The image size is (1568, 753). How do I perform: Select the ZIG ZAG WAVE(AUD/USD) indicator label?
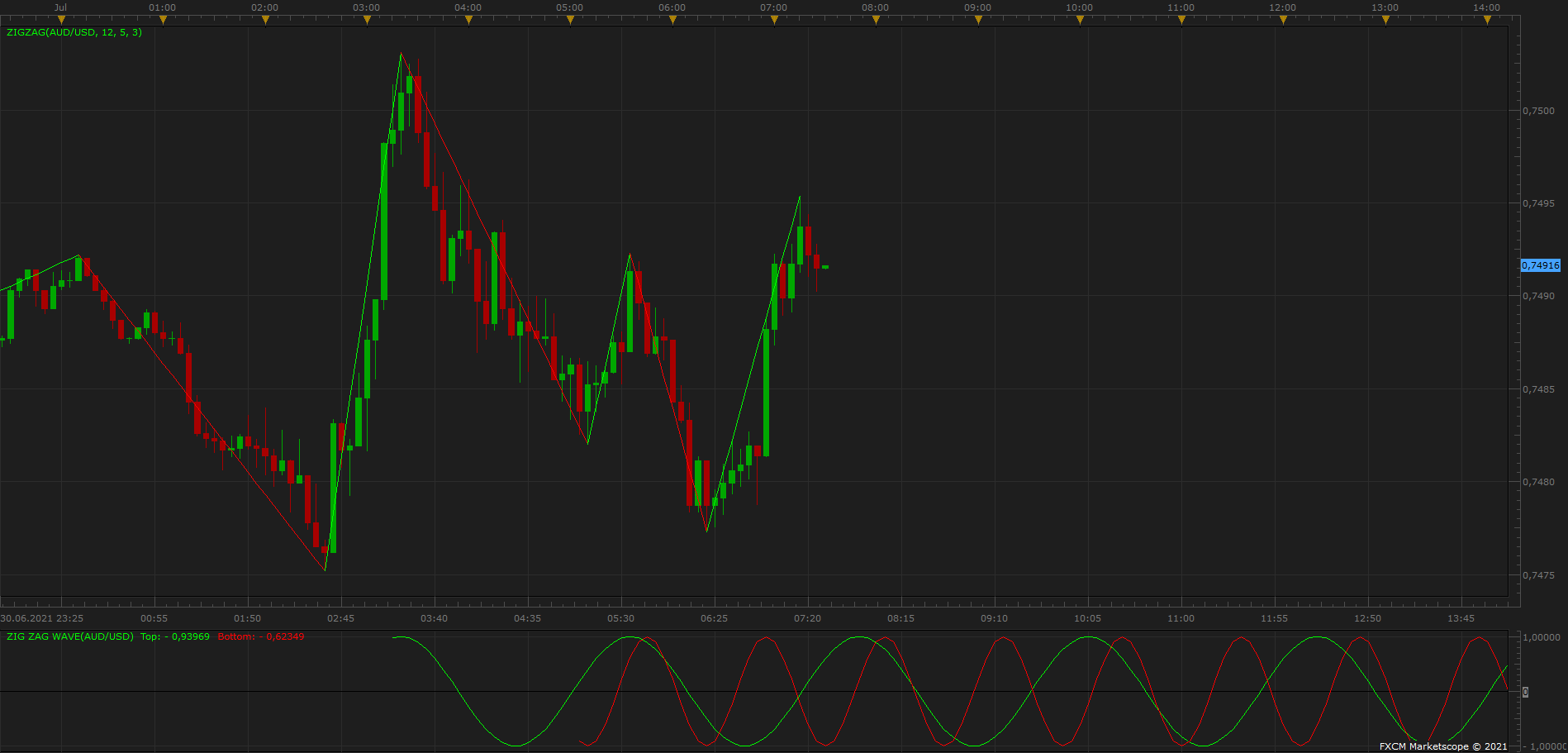[69, 636]
